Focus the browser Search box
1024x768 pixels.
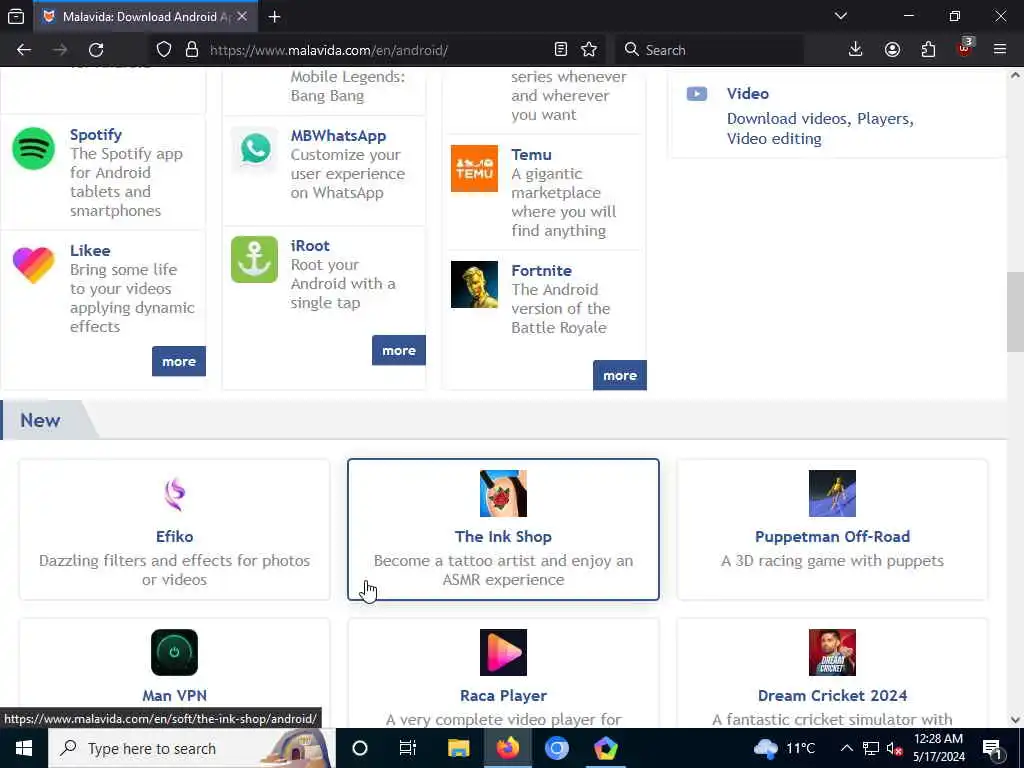709,50
